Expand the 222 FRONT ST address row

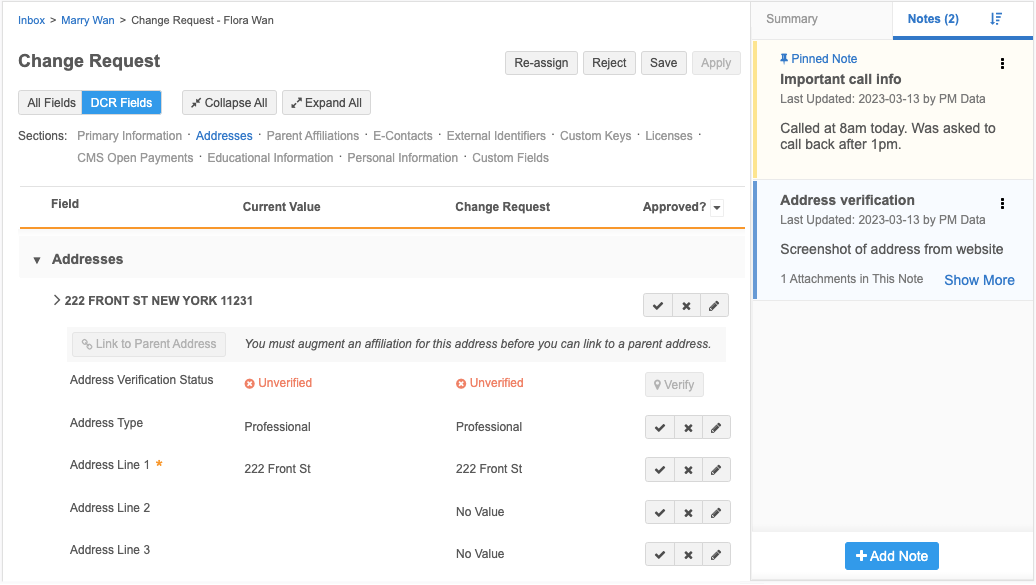tap(57, 300)
